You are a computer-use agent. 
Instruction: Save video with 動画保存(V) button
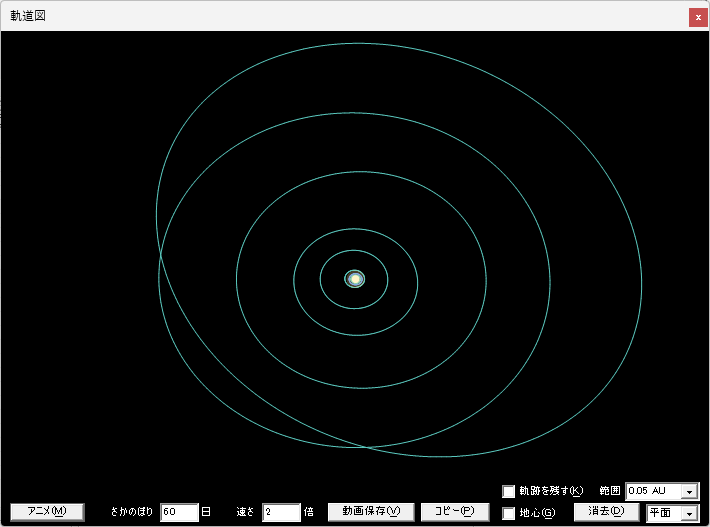pyautogui.click(x=371, y=512)
